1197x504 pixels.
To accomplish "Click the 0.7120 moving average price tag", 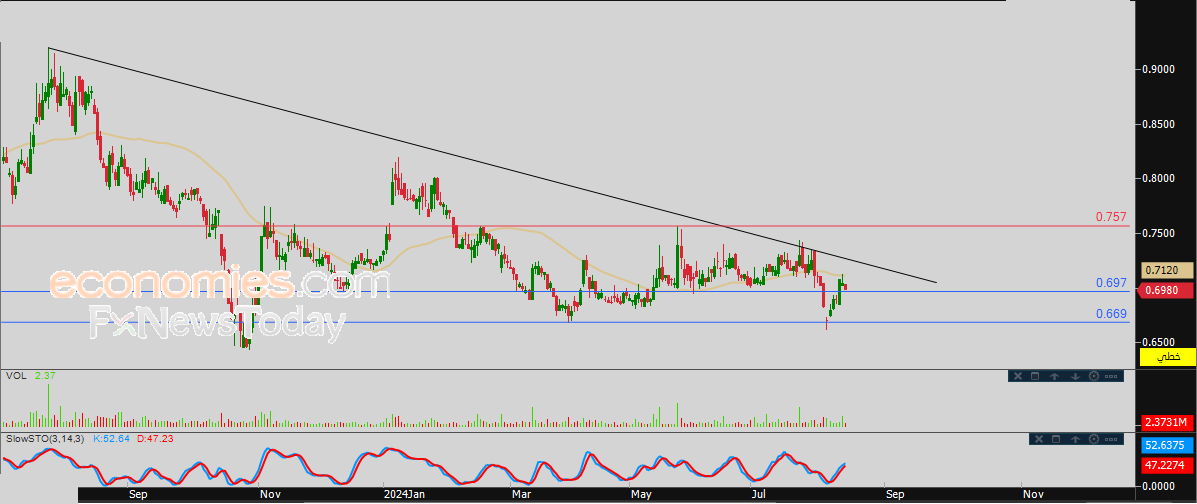I will 1166,270.
